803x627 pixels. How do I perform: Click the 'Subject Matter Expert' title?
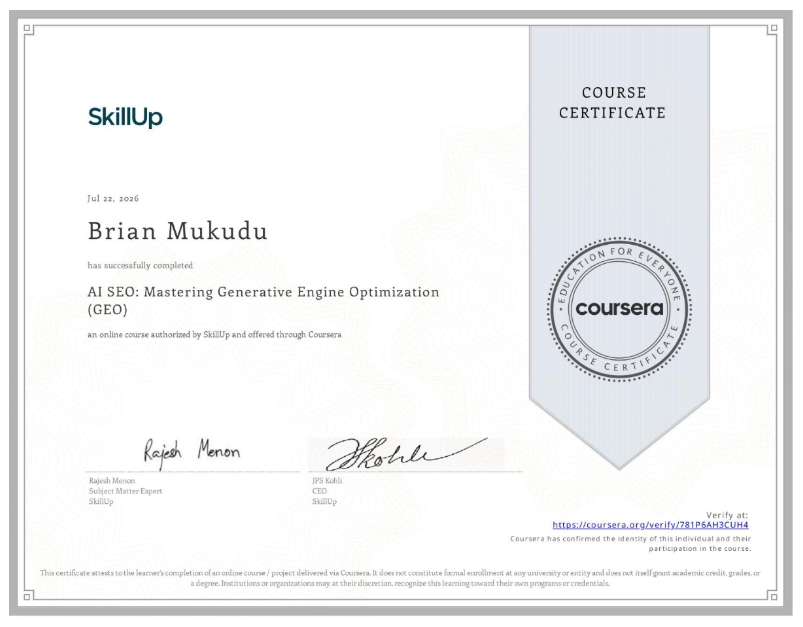click(x=125, y=491)
